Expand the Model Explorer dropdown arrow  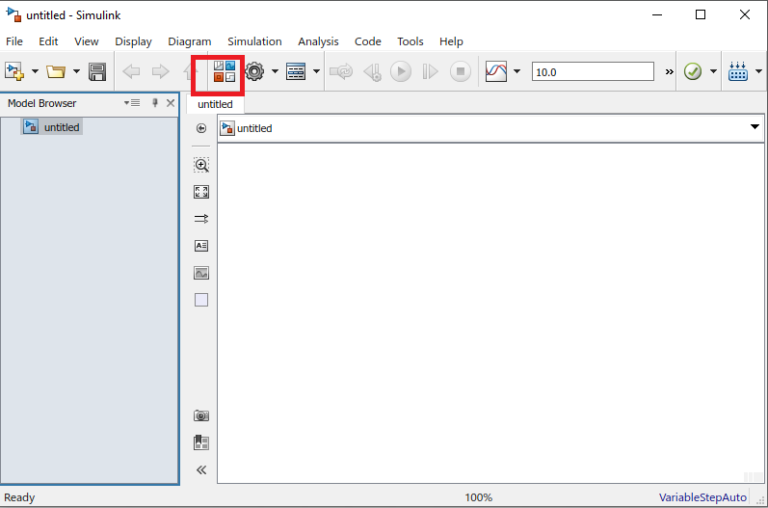click(x=316, y=72)
